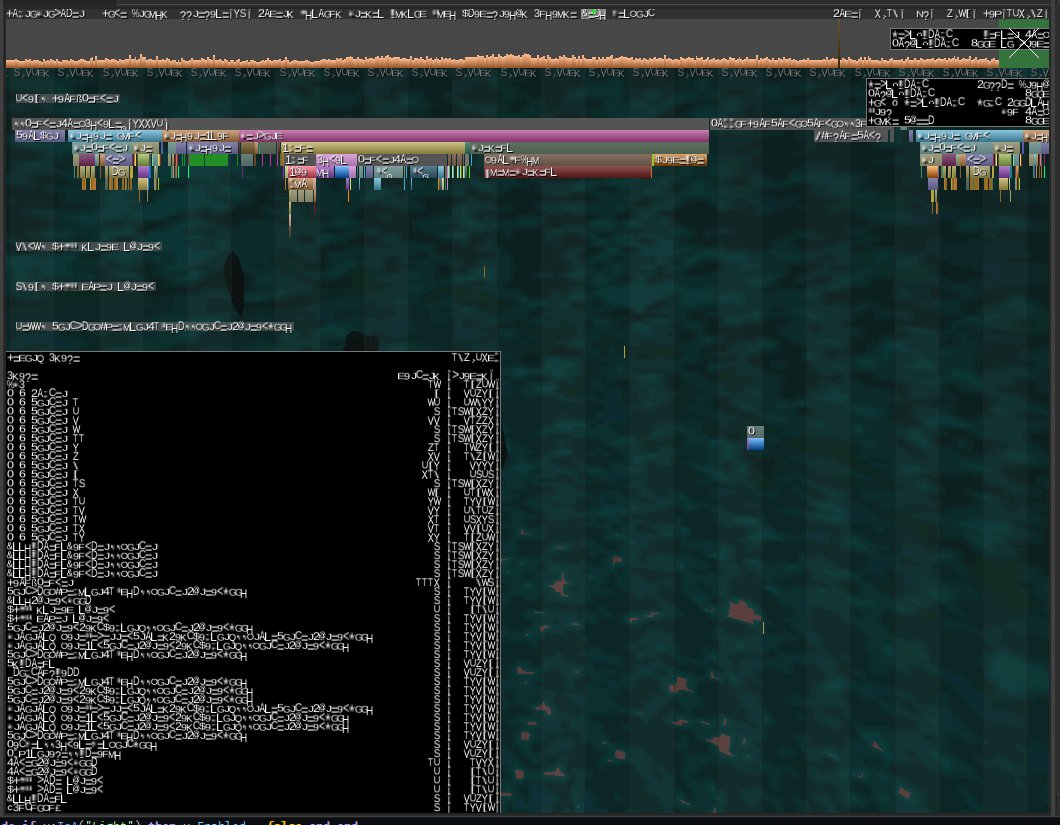Open the last menu item right of the highlighted one
Screen dimensions: 1060x825
[633, 14]
